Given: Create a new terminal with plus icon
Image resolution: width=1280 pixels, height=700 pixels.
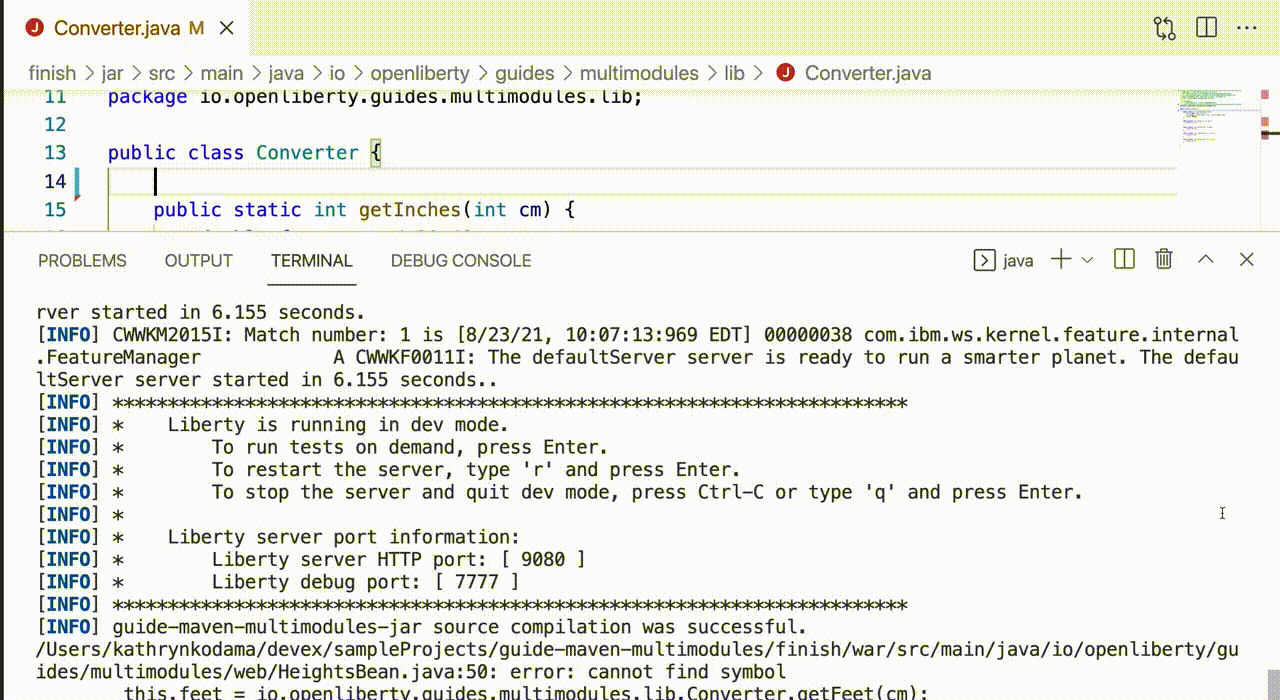Looking at the screenshot, I should [x=1060, y=260].
